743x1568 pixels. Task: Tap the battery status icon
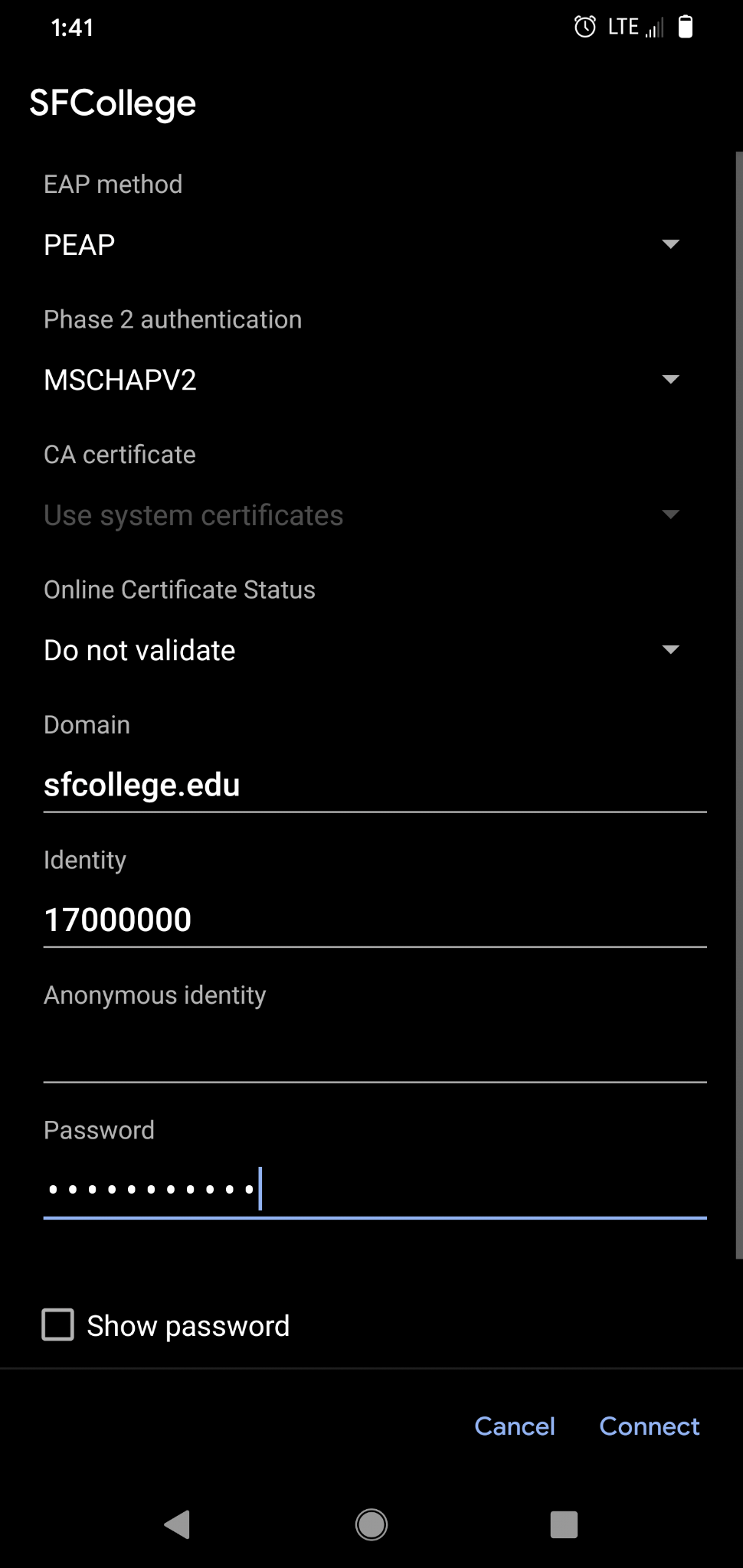pos(686,28)
